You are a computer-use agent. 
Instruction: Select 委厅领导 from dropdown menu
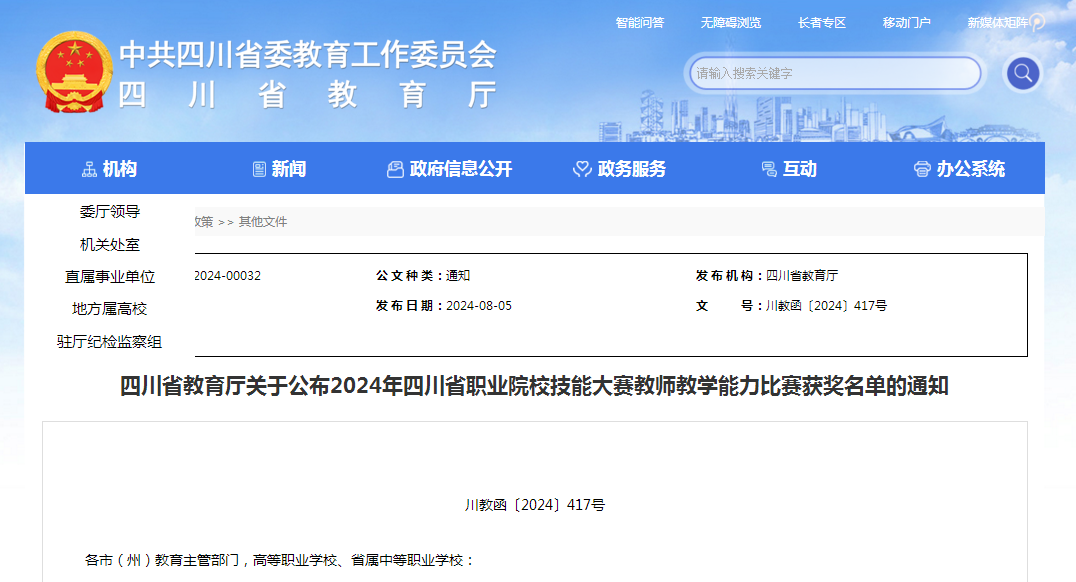click(110, 212)
